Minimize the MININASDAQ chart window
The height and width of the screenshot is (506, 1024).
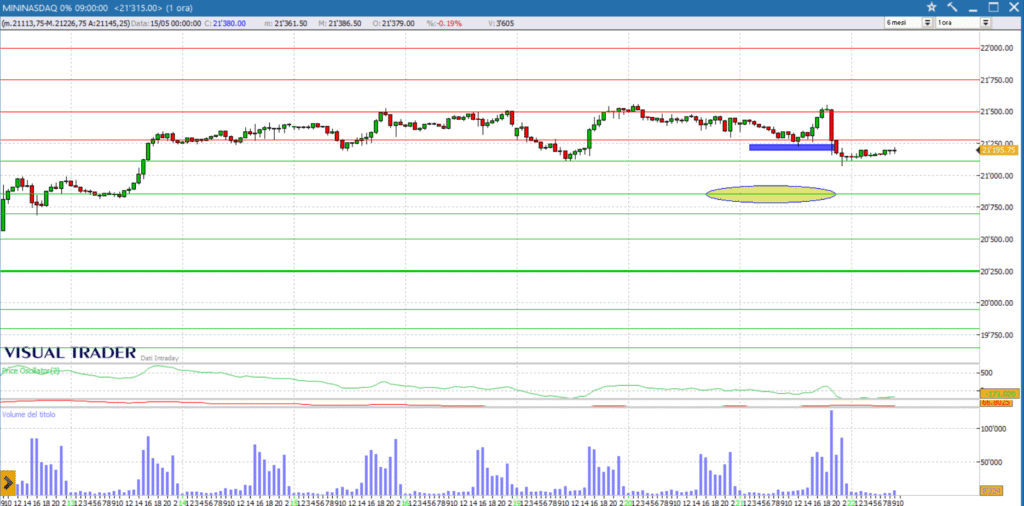973,8
